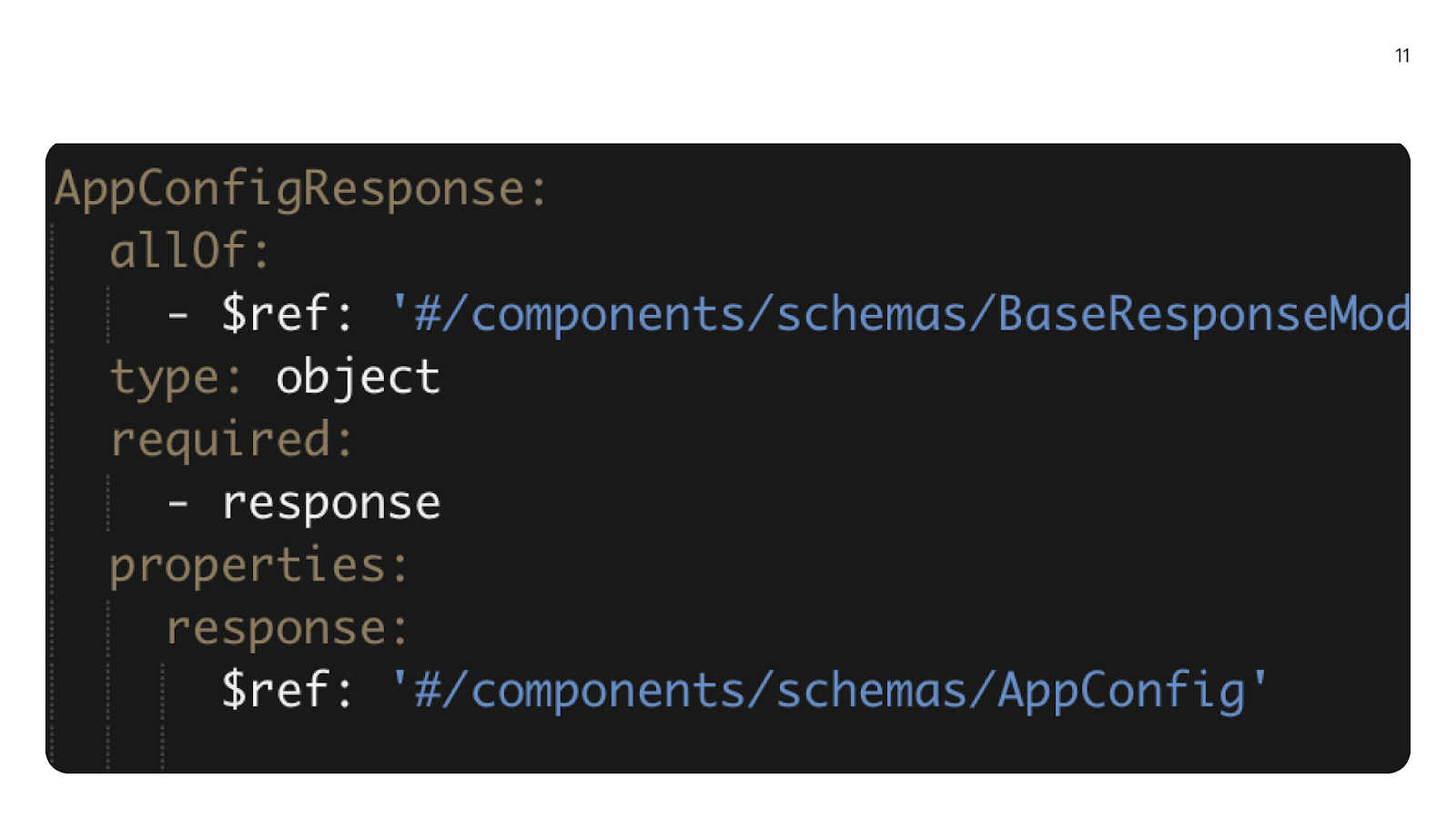Click the AppConfigResponse key name

click(x=289, y=189)
